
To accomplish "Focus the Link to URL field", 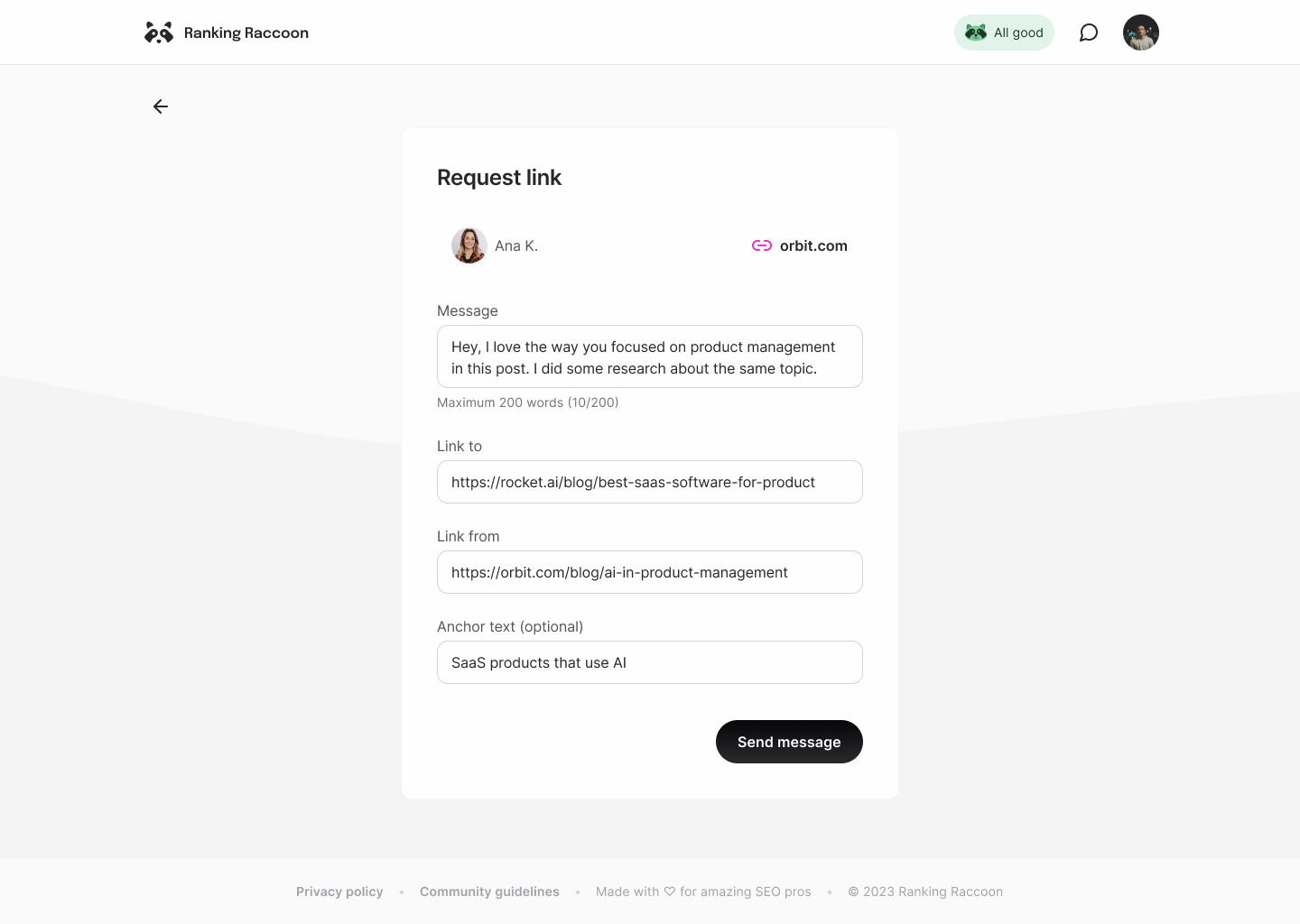I will pyautogui.click(x=650, y=482).
